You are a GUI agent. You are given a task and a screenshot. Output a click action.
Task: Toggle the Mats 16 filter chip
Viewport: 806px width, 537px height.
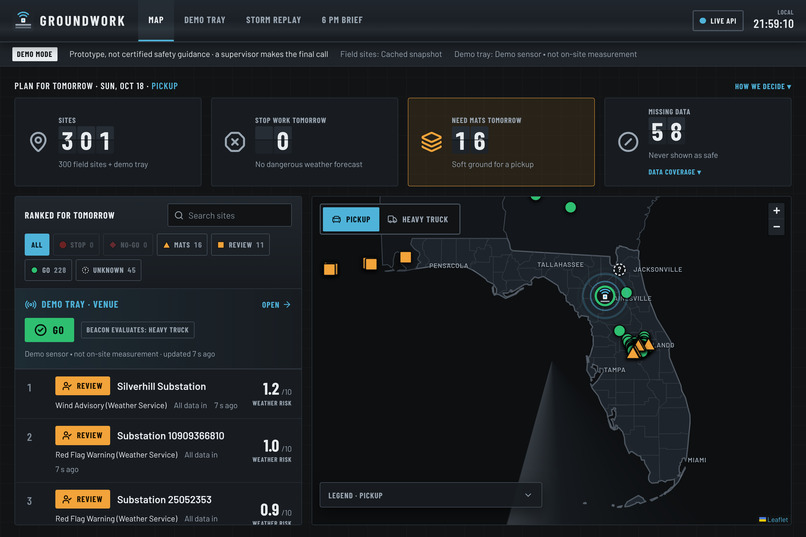(182, 245)
